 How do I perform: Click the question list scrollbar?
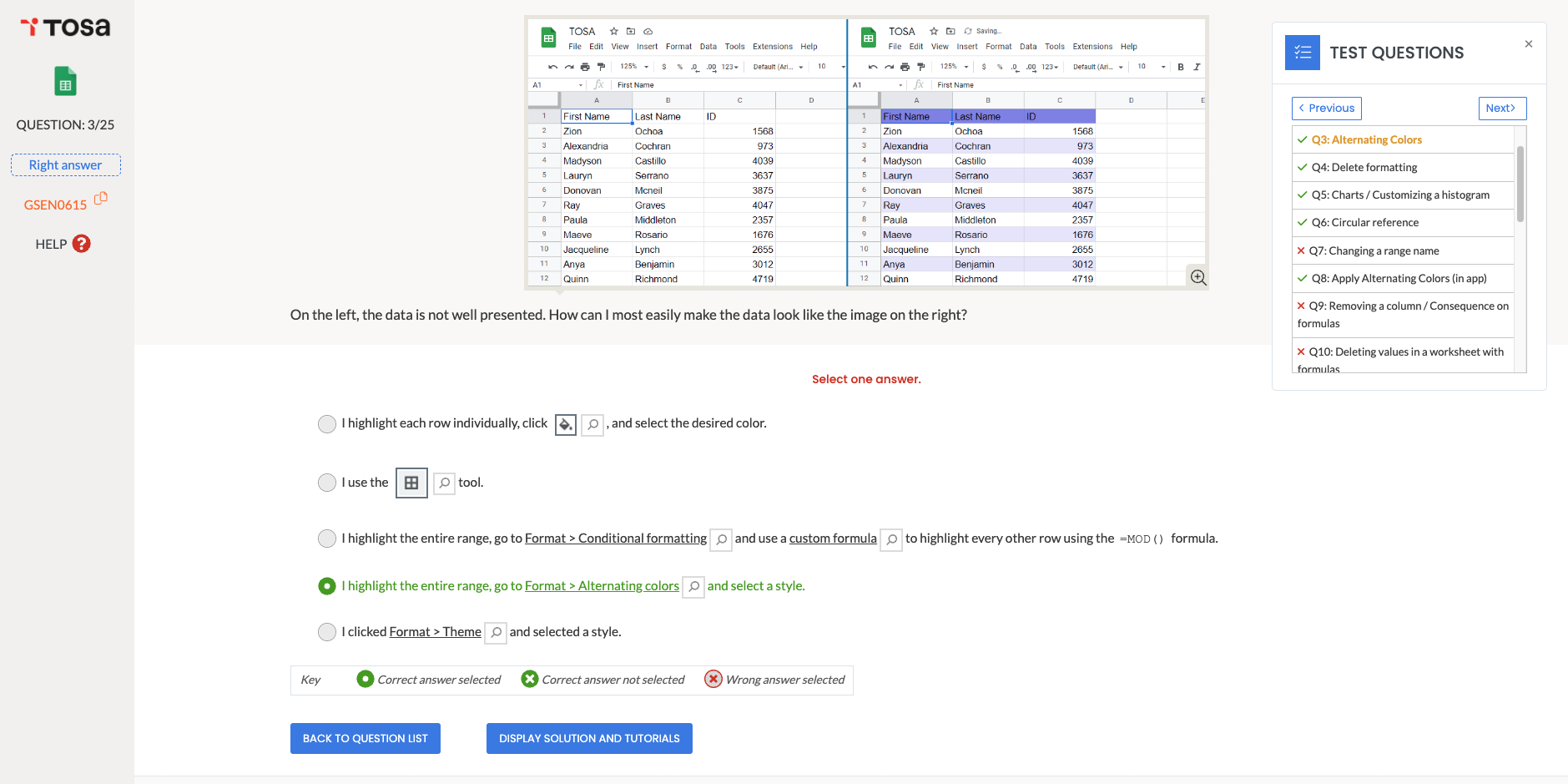[1520, 184]
